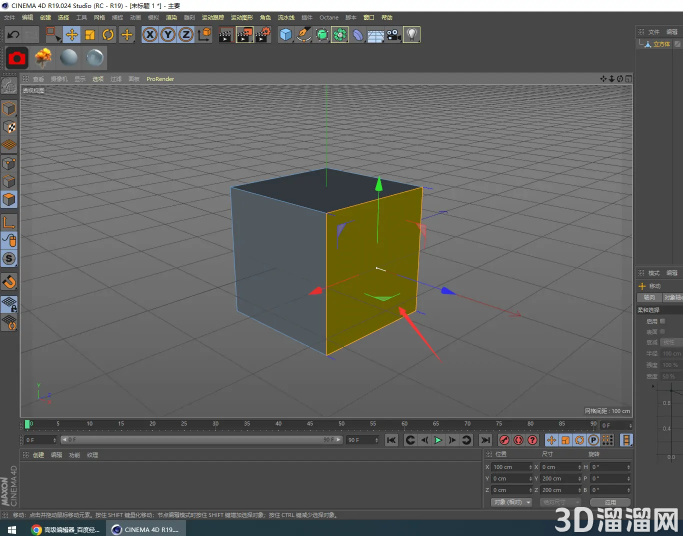
Task: Toggle the coordinate system icon
Action: click(x=204, y=34)
